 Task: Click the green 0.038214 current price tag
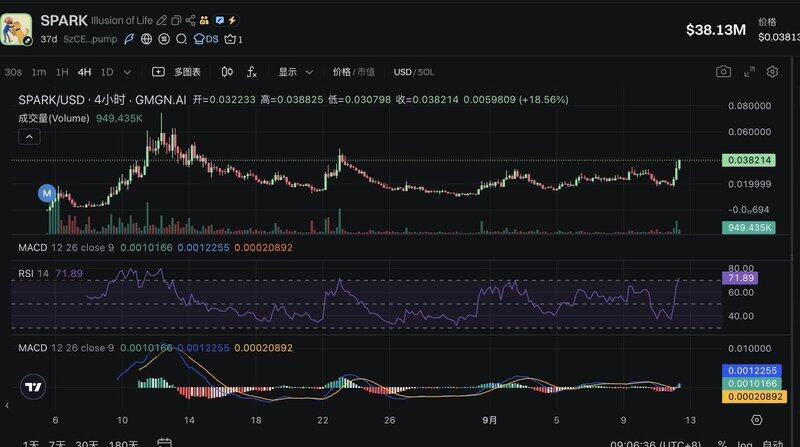(748, 160)
